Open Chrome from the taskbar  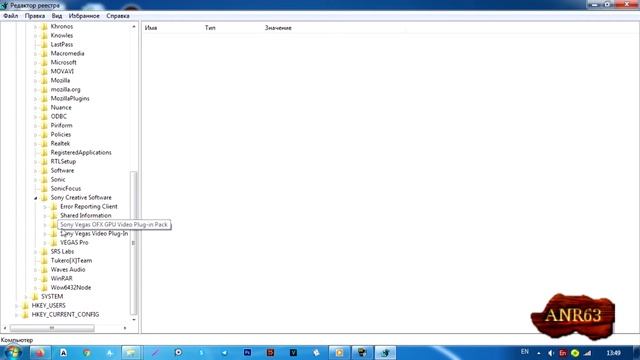(87, 353)
